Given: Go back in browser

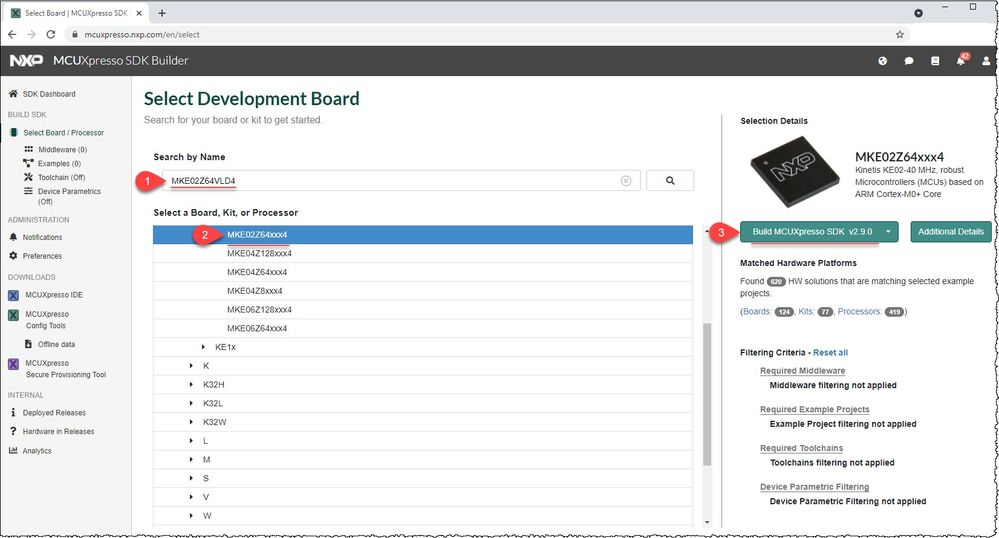Looking at the screenshot, I should tap(12, 34).
